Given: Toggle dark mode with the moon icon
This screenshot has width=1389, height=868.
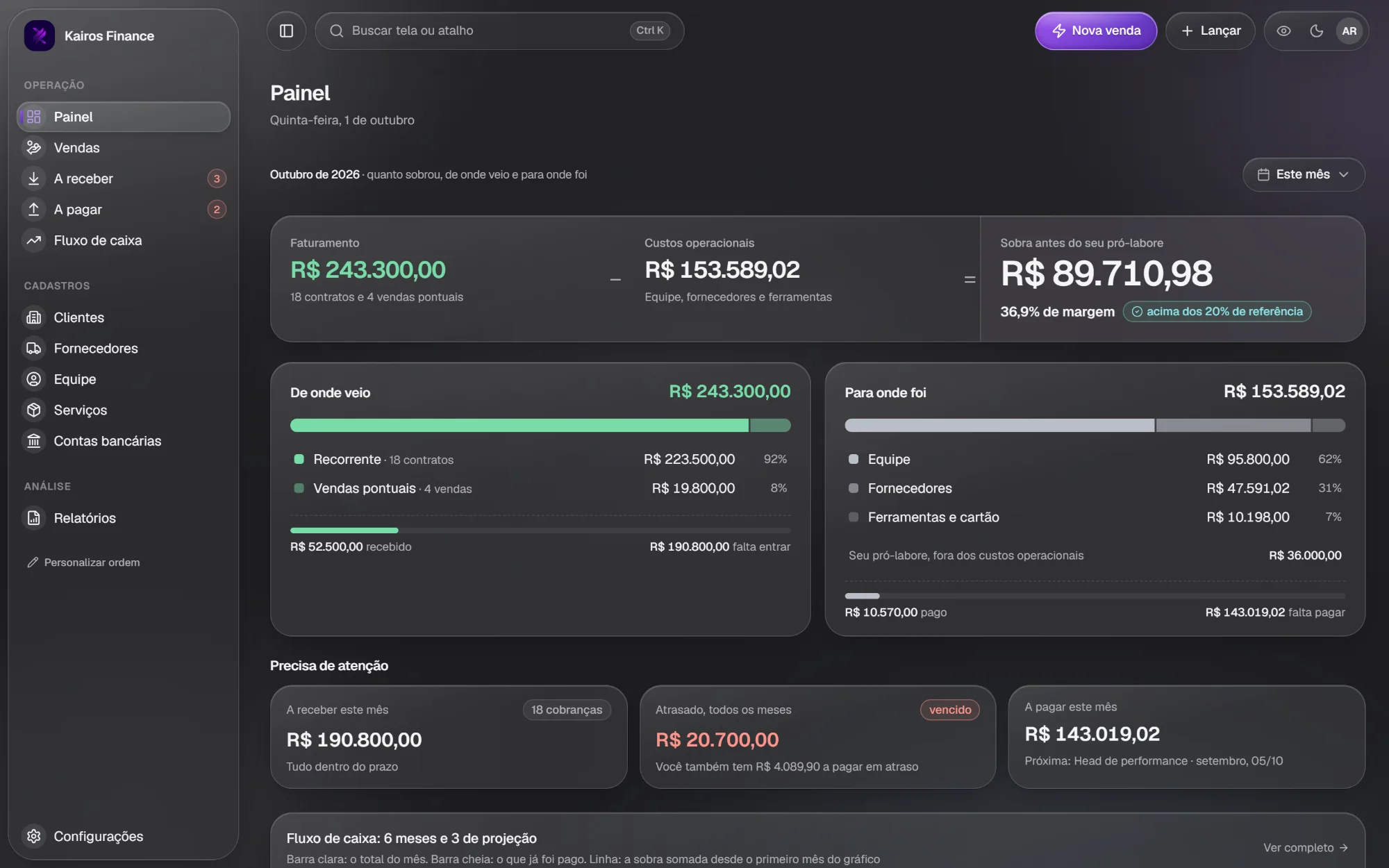Looking at the screenshot, I should click(x=1316, y=31).
